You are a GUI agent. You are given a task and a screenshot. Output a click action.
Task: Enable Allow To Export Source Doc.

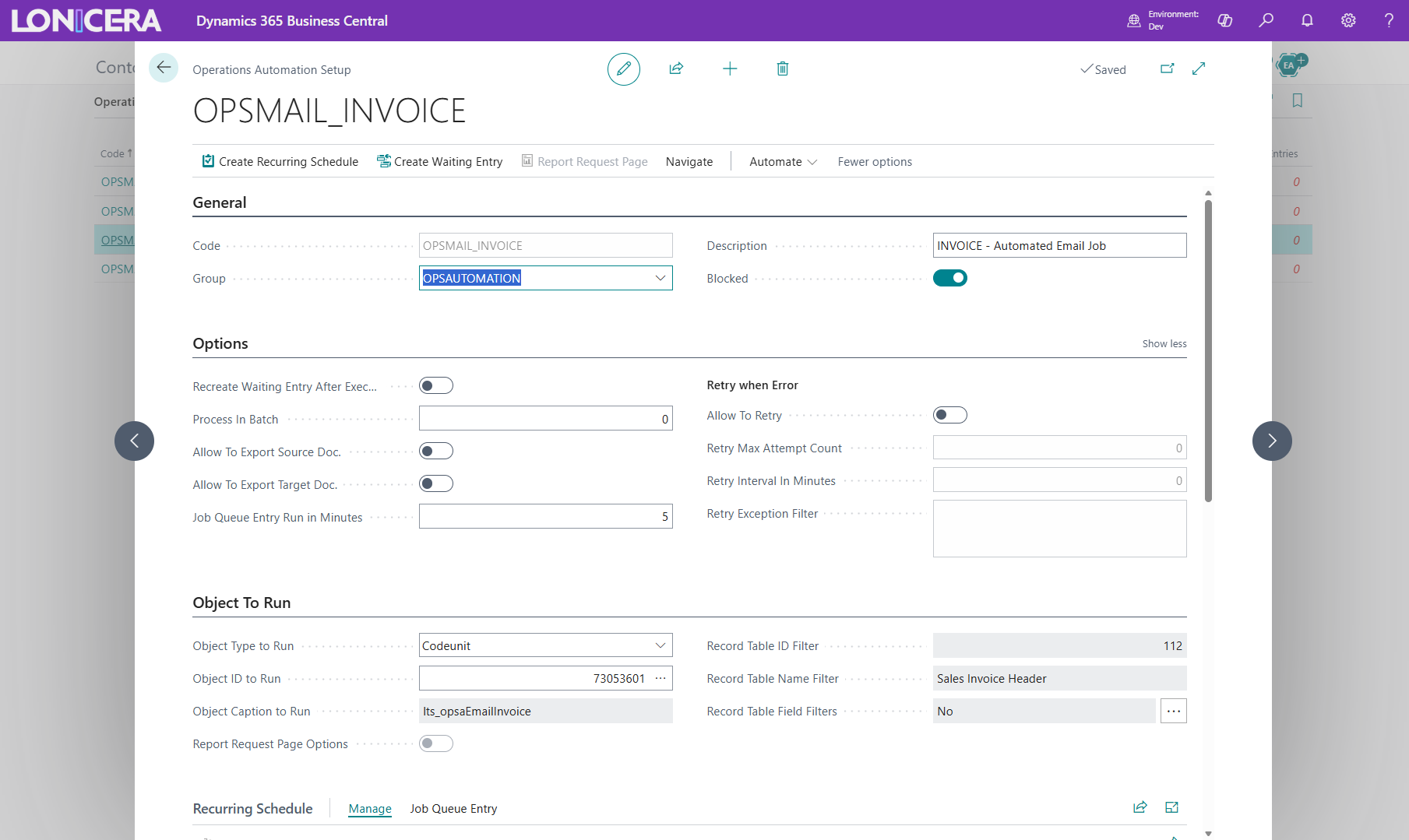click(436, 451)
